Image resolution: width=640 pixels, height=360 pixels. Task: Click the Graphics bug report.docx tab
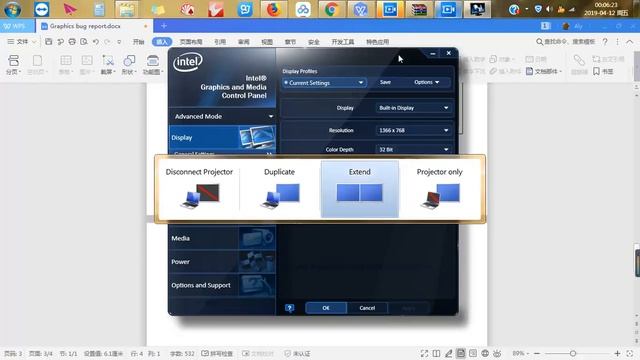pos(95,26)
